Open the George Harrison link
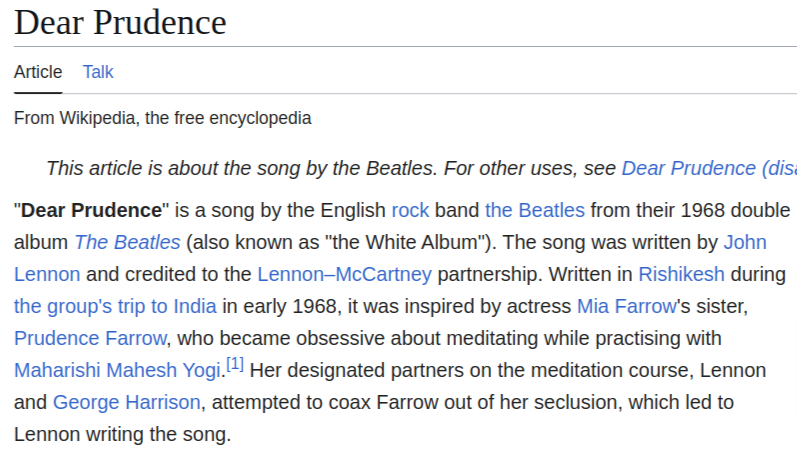This screenshot has height=457, width=797. click(127, 403)
